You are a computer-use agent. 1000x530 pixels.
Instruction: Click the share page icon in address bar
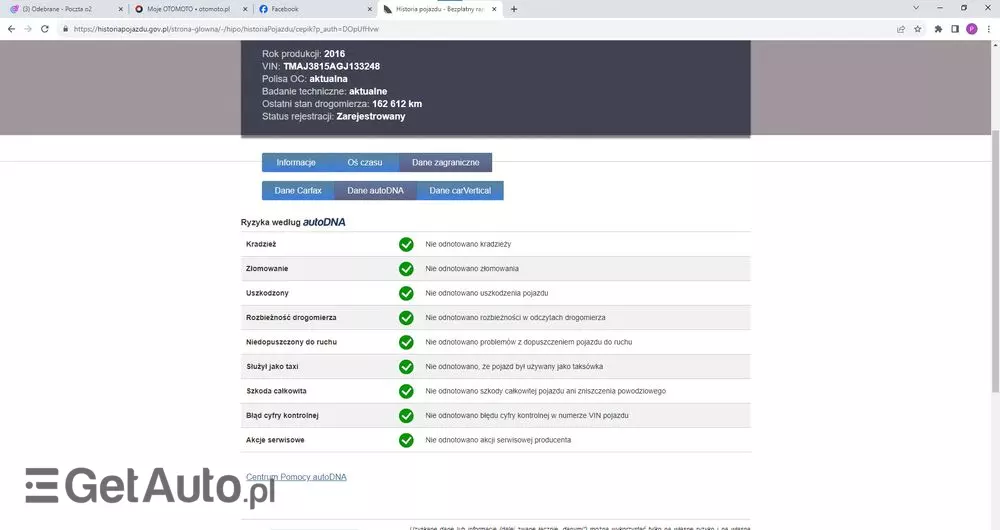click(x=899, y=29)
